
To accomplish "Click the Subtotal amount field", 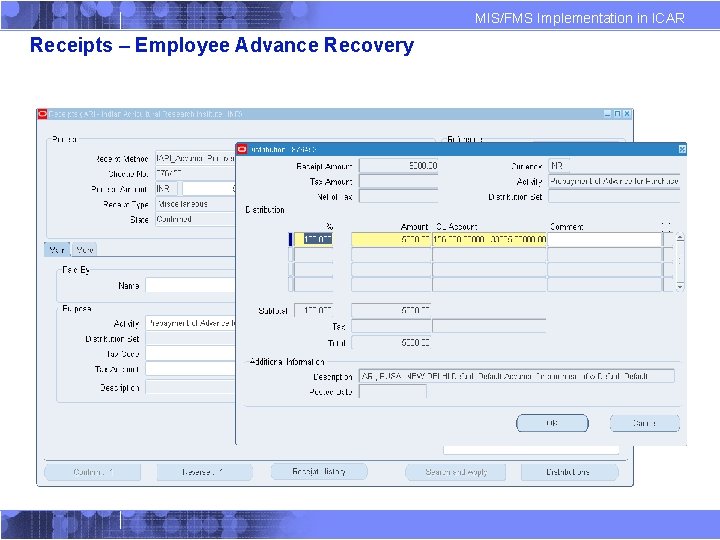I will pyautogui.click(x=391, y=310).
